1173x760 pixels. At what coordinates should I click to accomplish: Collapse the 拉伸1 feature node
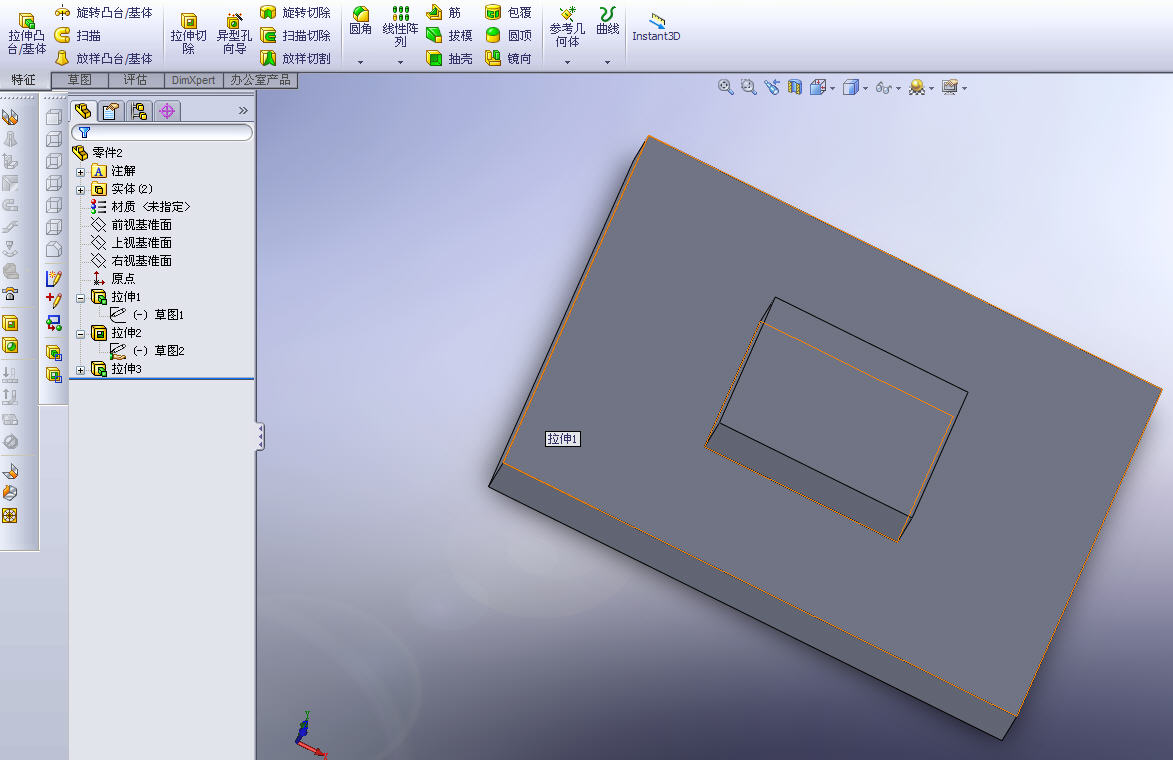point(81,298)
